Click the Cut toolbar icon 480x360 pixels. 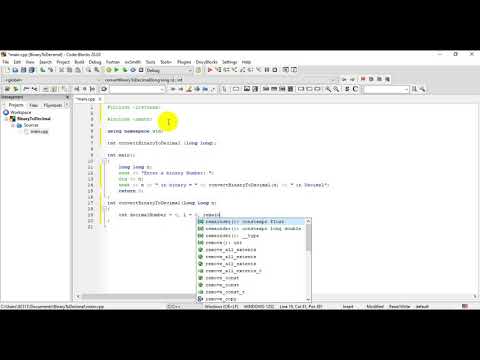[x=62, y=70]
